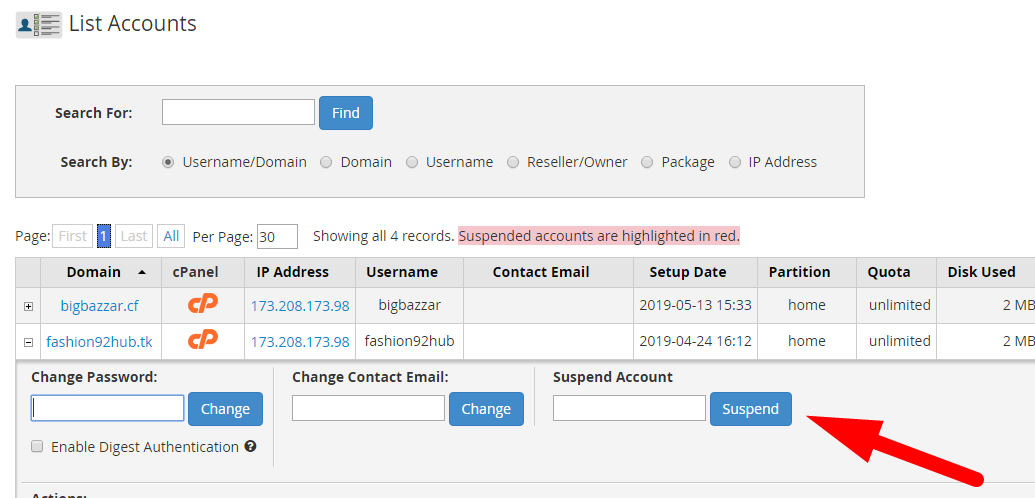Go to page 1 of results

click(103, 236)
